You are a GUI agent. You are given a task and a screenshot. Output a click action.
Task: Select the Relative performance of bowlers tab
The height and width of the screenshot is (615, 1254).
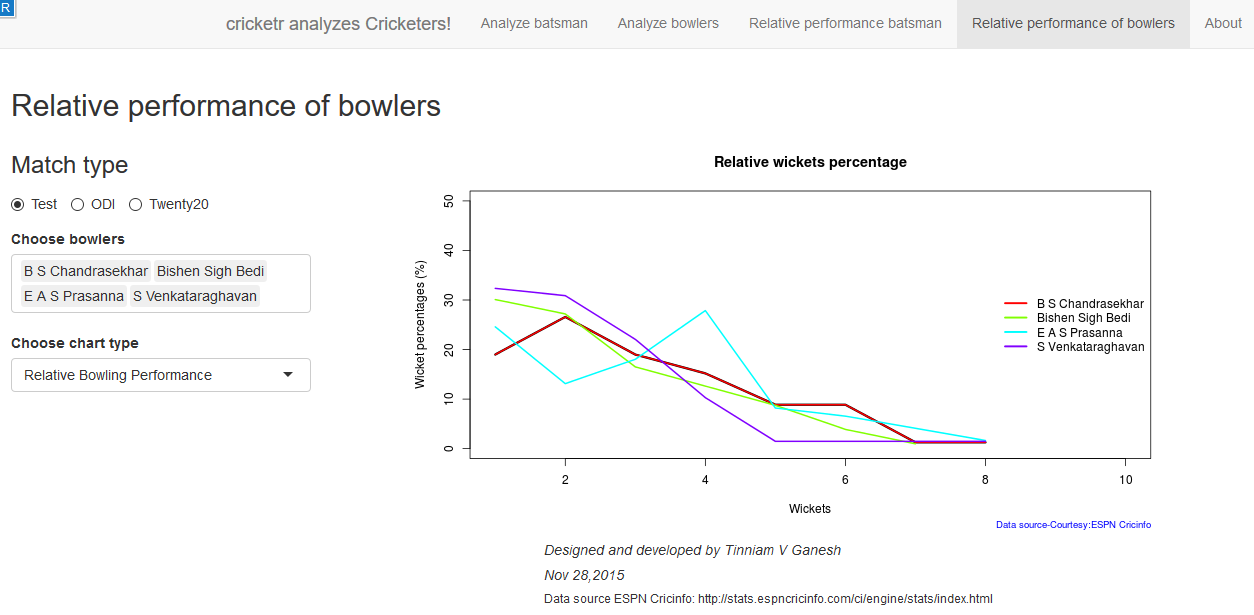click(x=1073, y=23)
